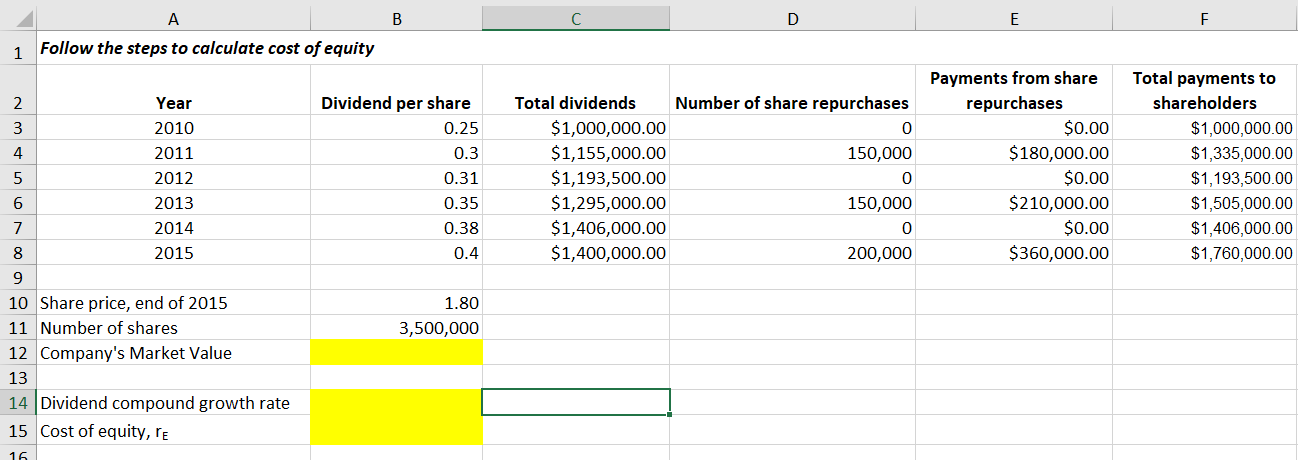1298x460 pixels.
Task: Select the active empty cell C14
Action: [x=576, y=402]
